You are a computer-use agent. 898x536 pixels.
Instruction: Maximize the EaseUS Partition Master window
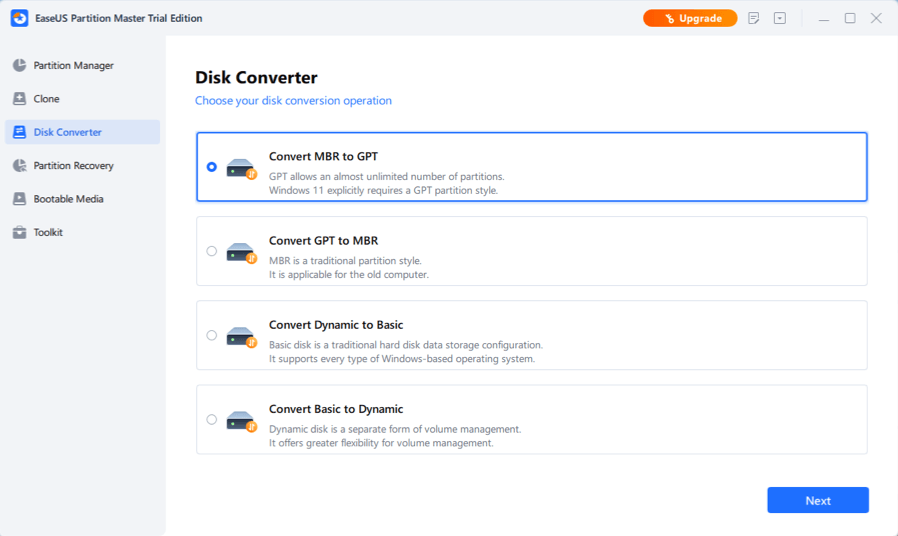tap(850, 18)
